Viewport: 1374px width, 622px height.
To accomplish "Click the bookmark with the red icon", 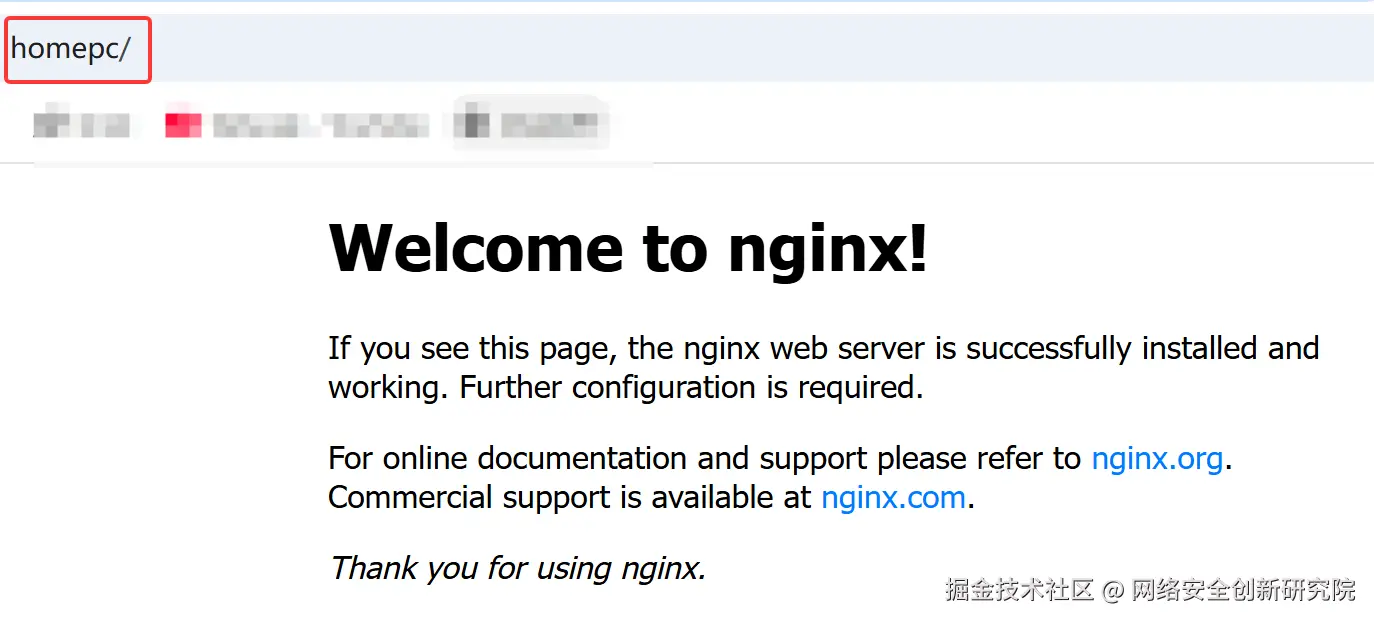I will point(297,125).
